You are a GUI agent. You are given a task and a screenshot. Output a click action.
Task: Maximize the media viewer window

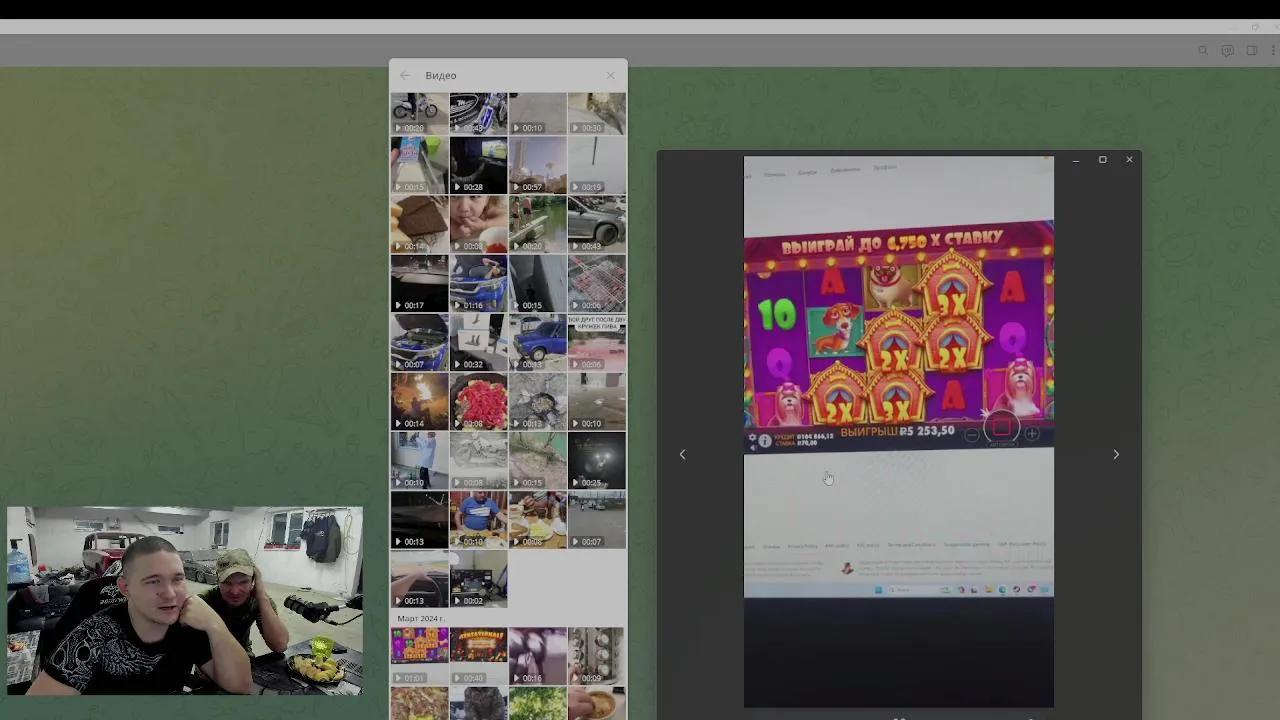(x=1103, y=160)
